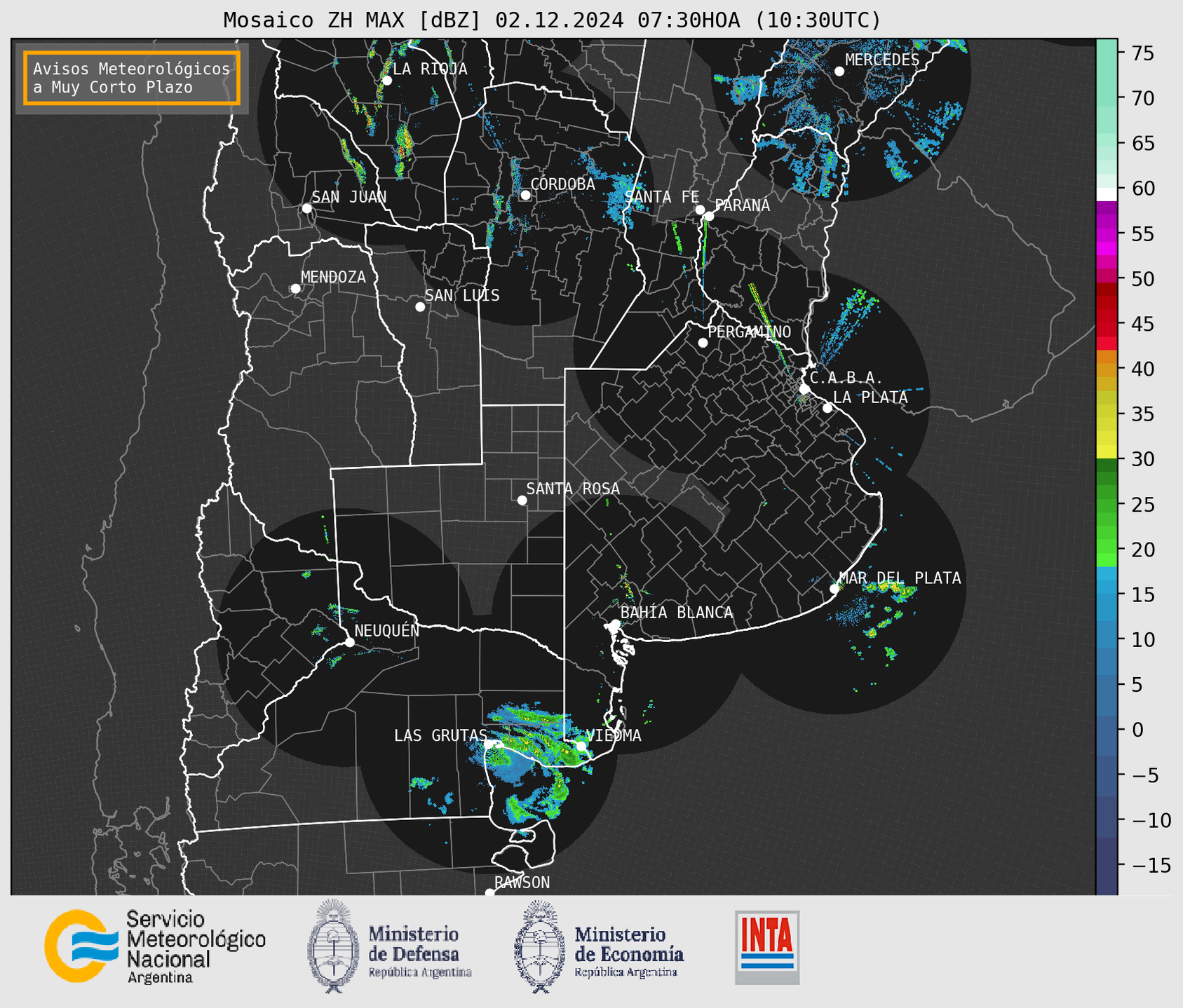1183x1008 pixels.
Task: Click the yellow 30 dBZ color band
Action: 1107,452
